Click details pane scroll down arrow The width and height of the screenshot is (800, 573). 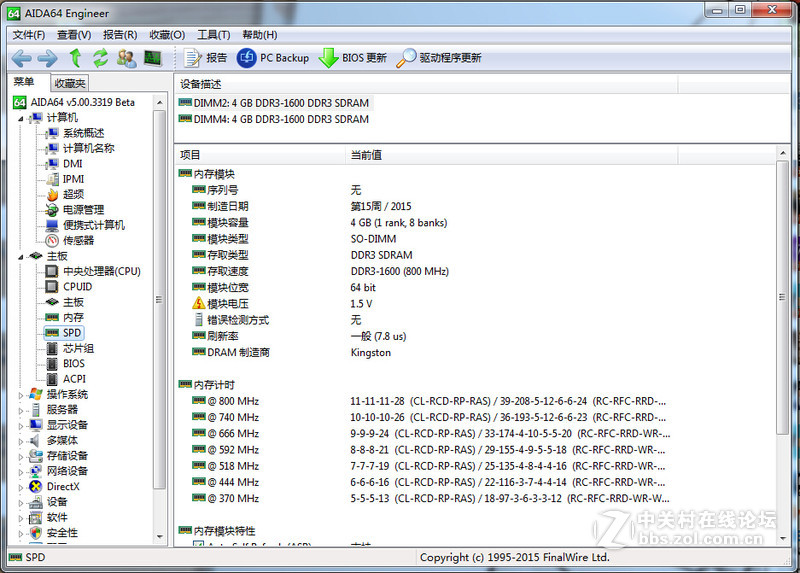pos(783,539)
